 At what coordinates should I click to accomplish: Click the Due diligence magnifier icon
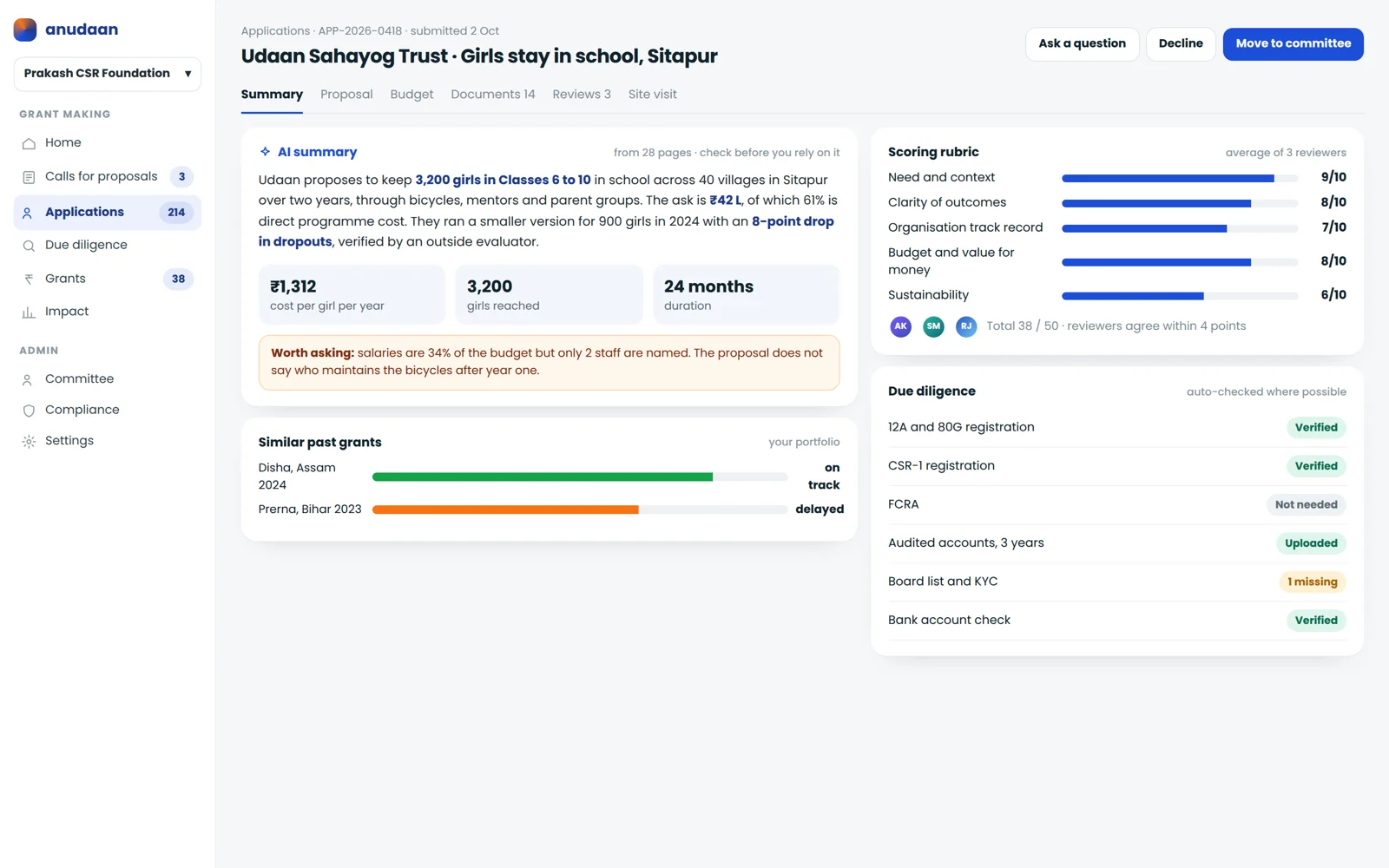[x=29, y=246]
